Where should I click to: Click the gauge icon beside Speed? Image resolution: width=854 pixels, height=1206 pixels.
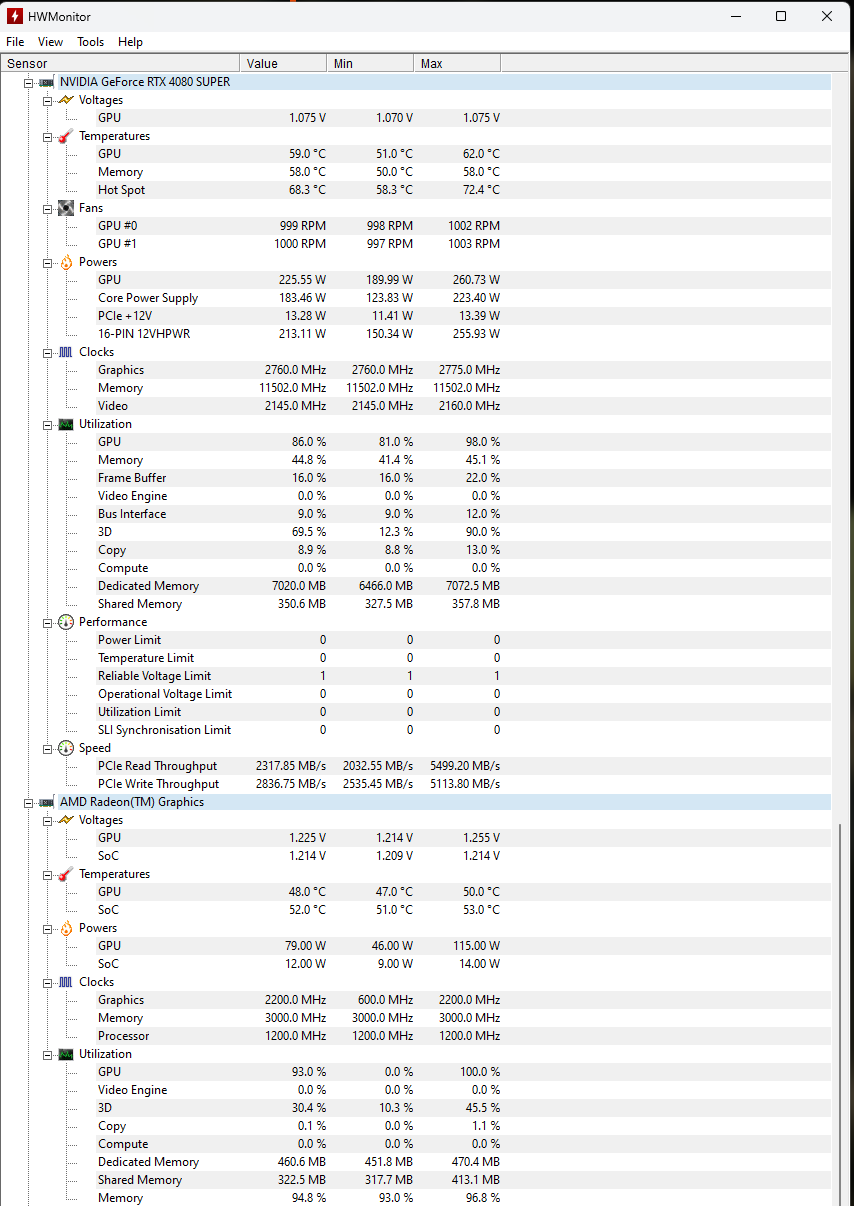(66, 748)
